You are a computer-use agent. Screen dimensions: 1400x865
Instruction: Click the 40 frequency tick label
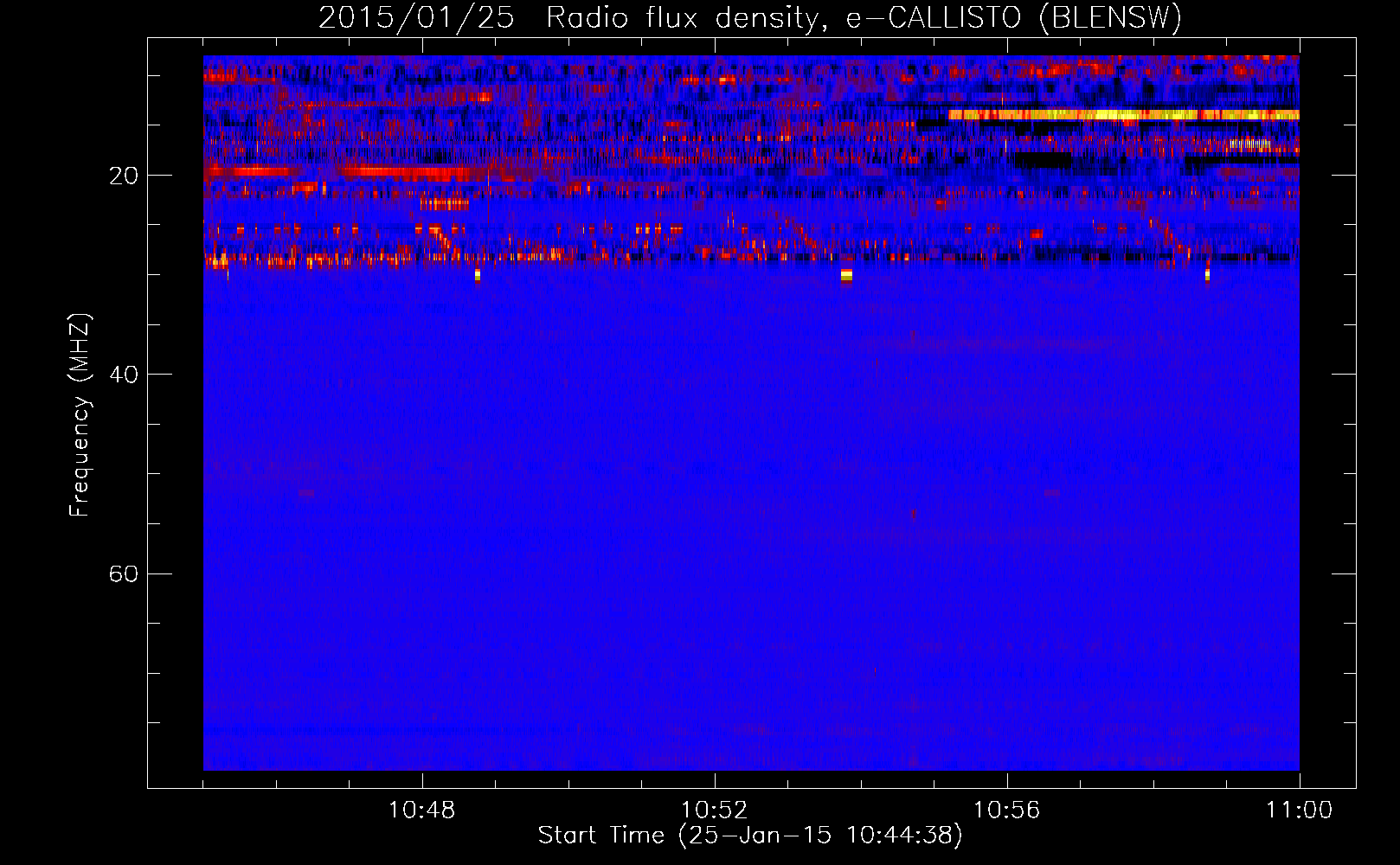point(124,375)
